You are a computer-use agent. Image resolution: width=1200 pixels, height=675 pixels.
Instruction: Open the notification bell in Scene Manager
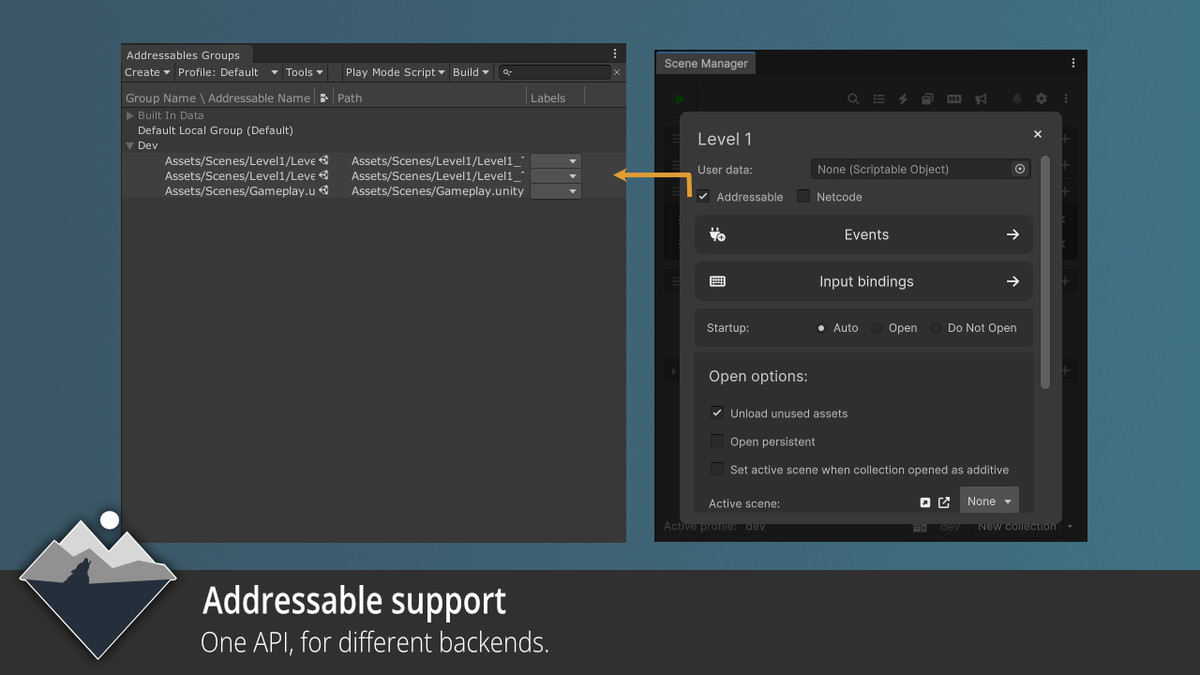pyautogui.click(x=1015, y=97)
